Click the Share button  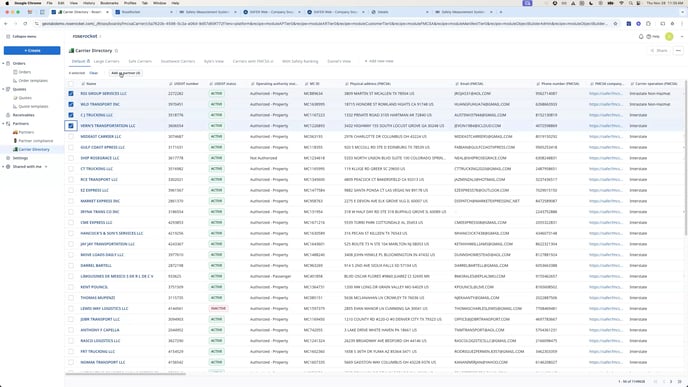point(659,51)
